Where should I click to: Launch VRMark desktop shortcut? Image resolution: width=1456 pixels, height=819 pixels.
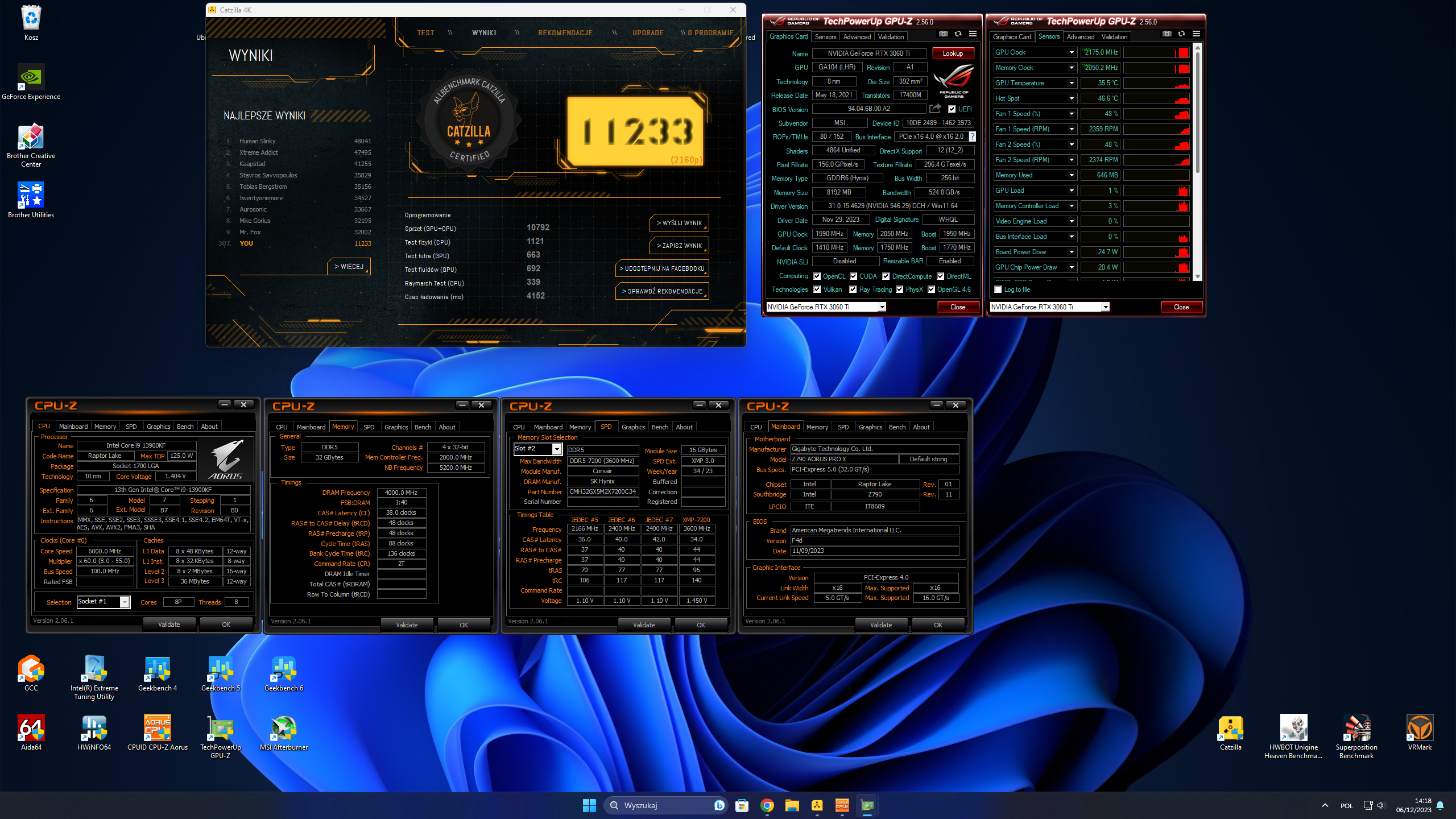[1420, 733]
